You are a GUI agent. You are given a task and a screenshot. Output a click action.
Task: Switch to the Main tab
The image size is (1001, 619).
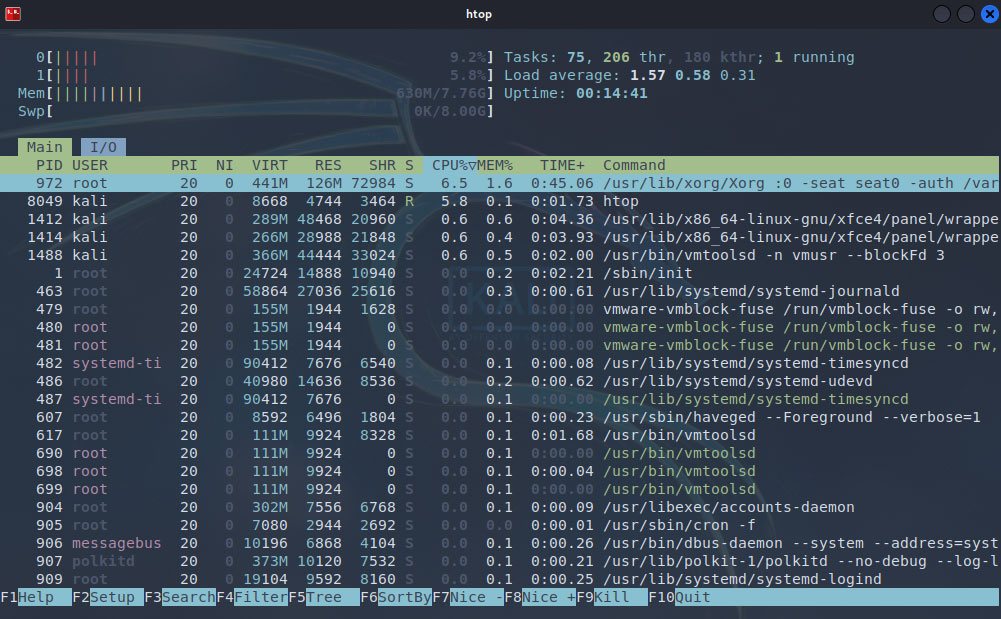[x=44, y=146]
